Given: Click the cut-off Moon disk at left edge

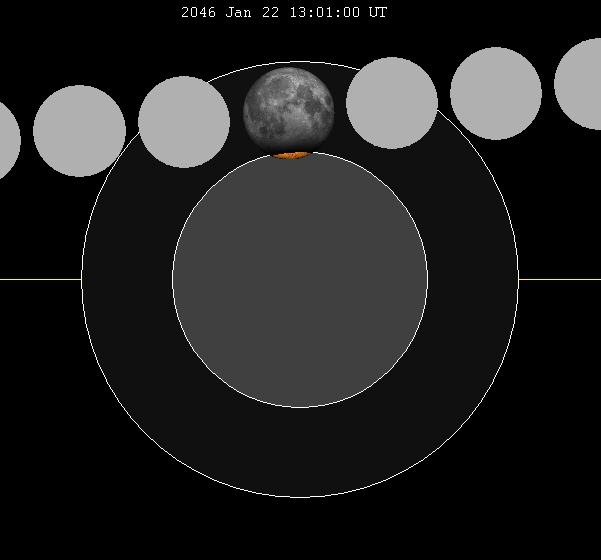Looking at the screenshot, I should pos(6,140).
